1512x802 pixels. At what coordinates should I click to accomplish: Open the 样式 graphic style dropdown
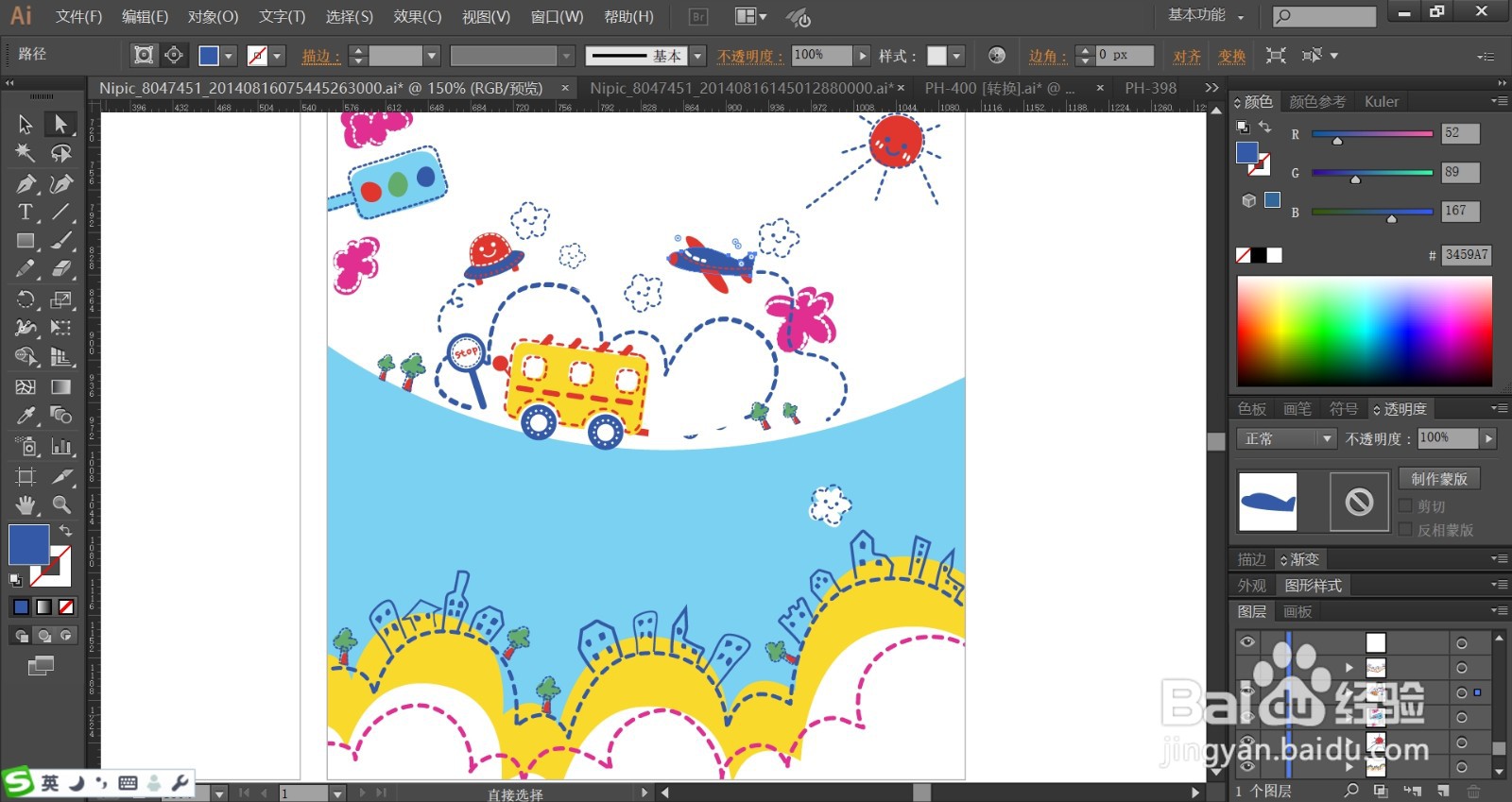tap(956, 56)
